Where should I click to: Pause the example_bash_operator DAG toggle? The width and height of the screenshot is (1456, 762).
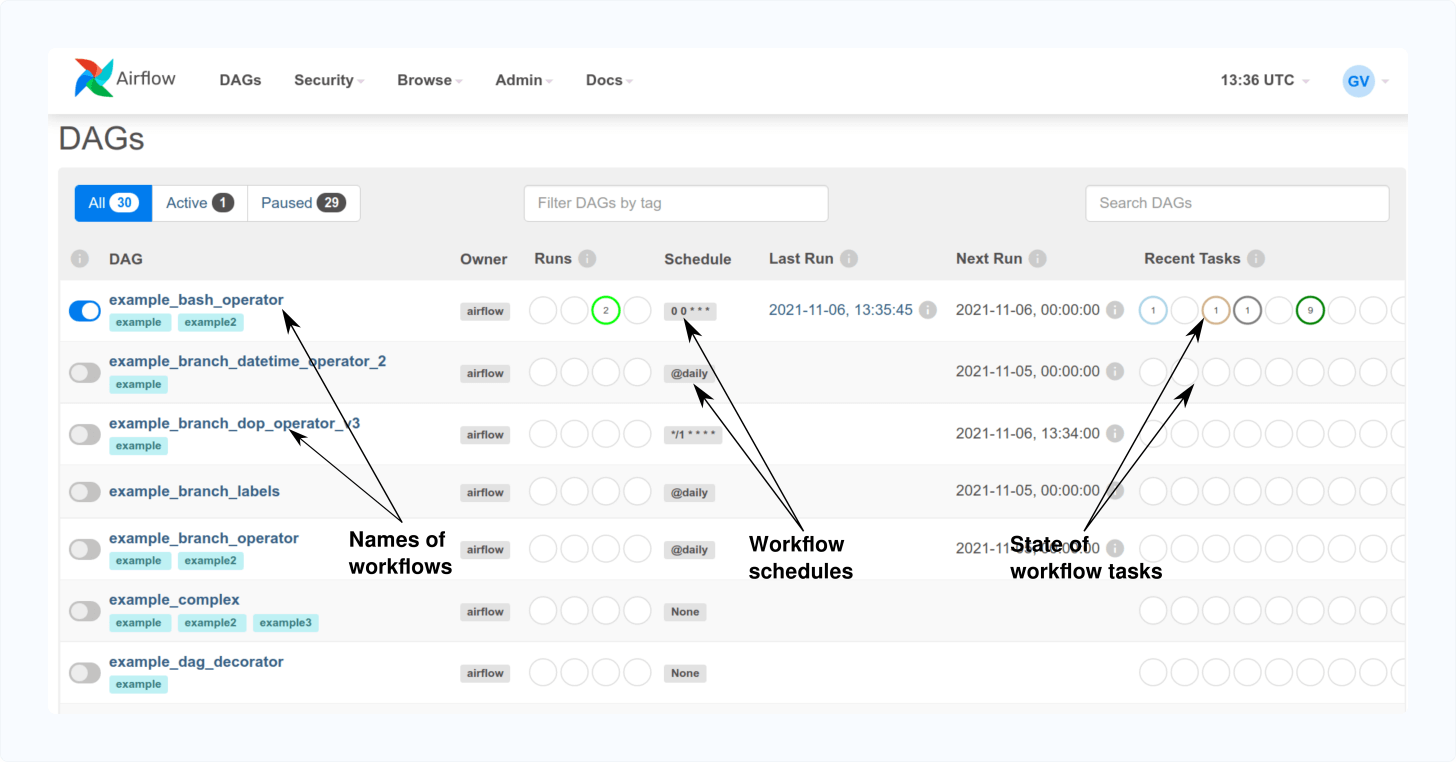(85, 311)
